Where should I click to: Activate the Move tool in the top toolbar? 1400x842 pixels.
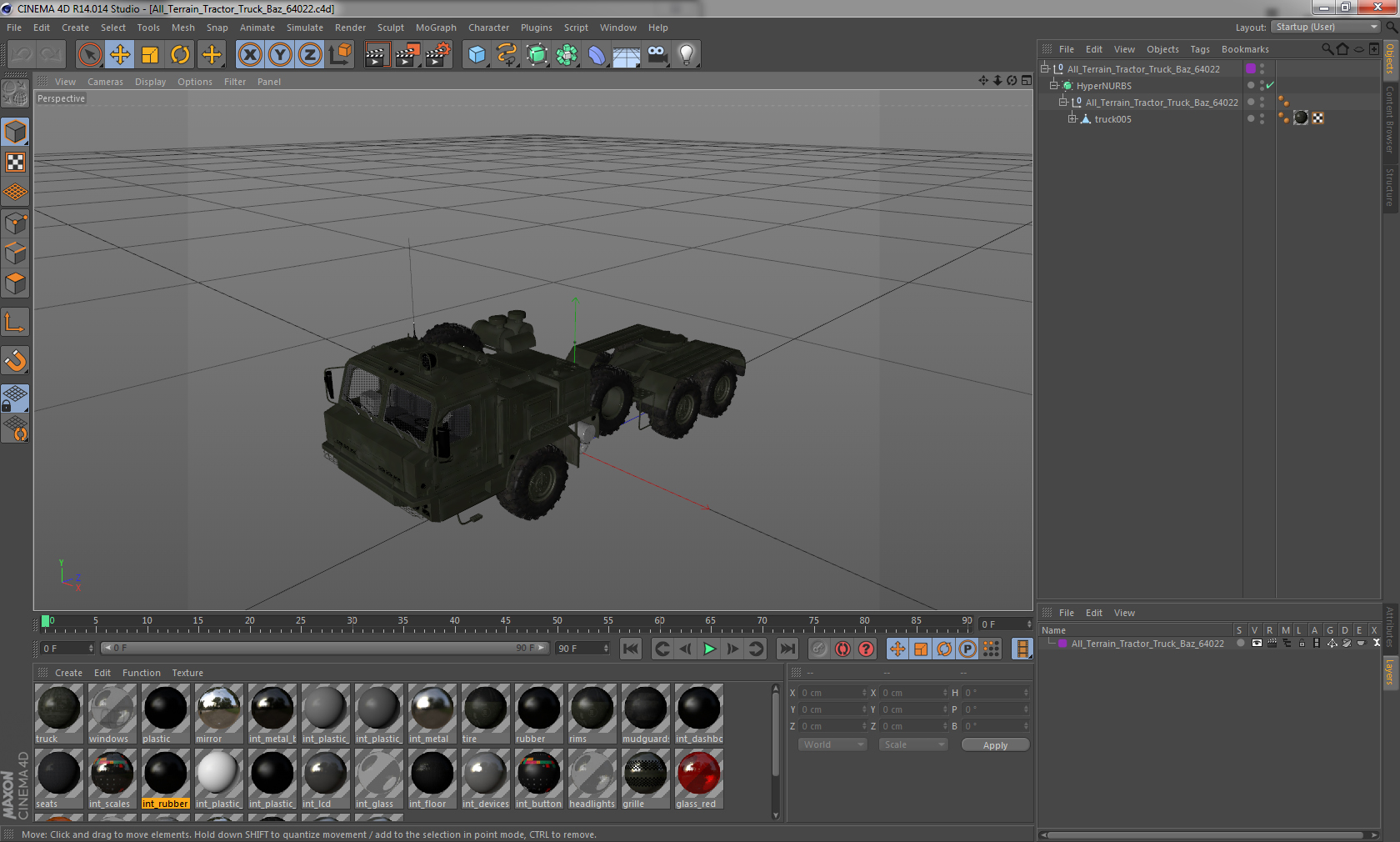click(120, 55)
